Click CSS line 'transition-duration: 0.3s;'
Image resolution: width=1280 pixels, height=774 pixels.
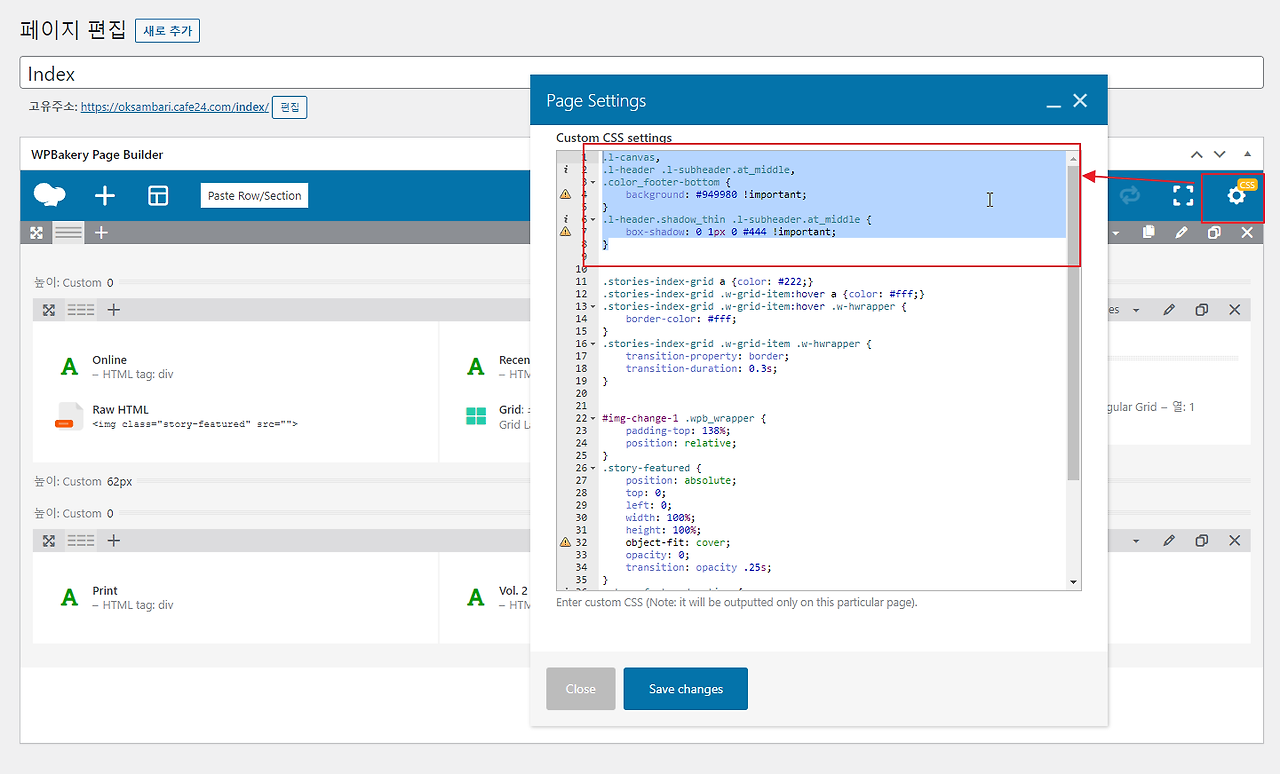click(x=700, y=368)
